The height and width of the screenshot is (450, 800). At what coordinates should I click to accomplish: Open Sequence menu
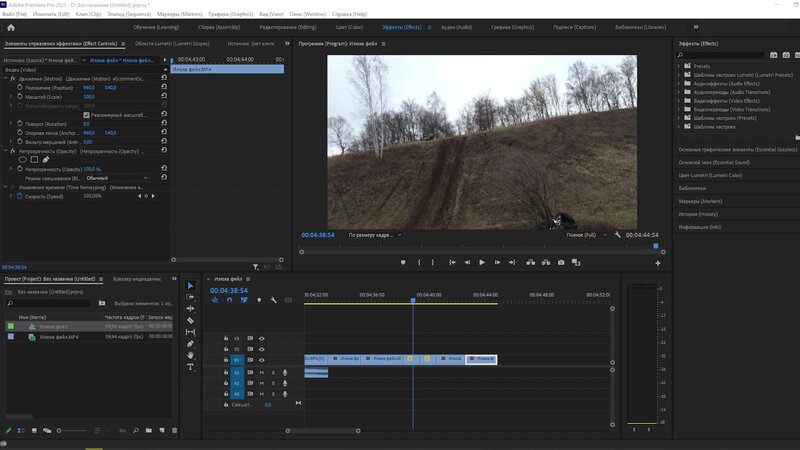point(129,14)
